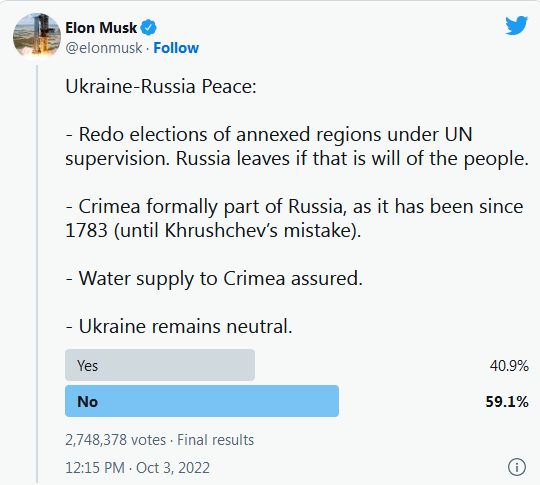Click the 2,748,378 votes count
Image resolution: width=540 pixels, height=485 pixels.
point(115,440)
